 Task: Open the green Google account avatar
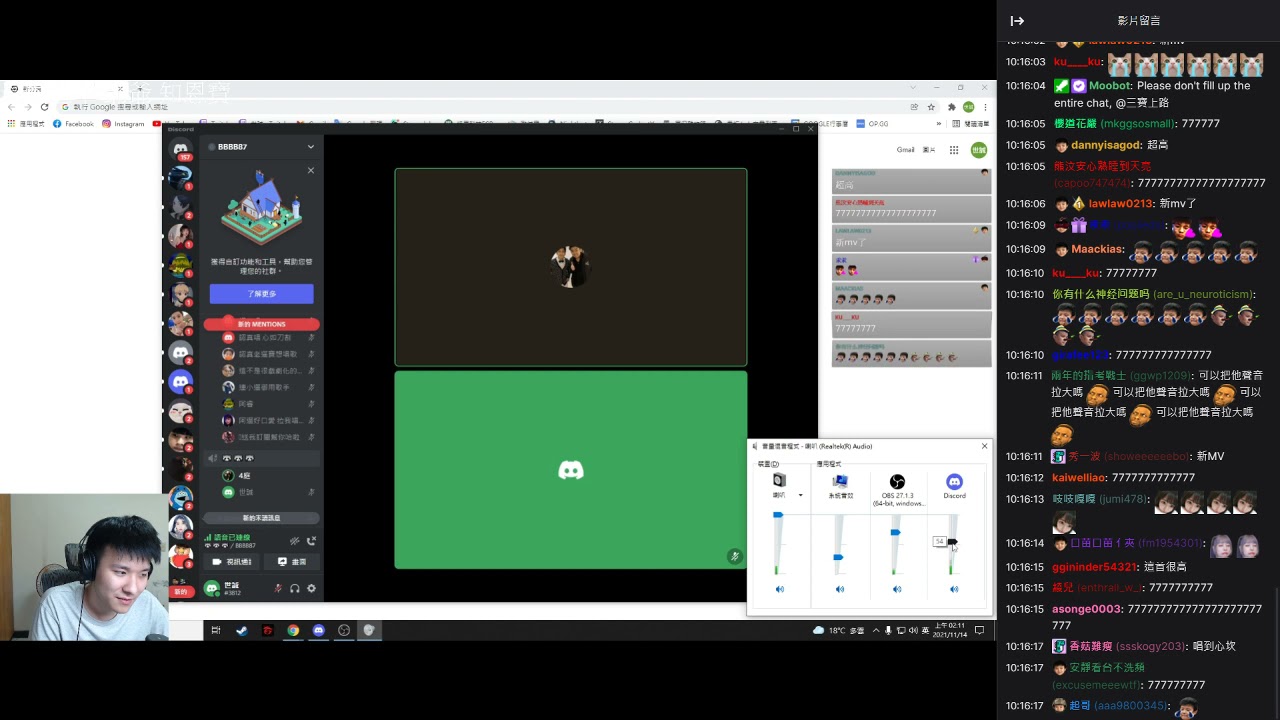(979, 150)
